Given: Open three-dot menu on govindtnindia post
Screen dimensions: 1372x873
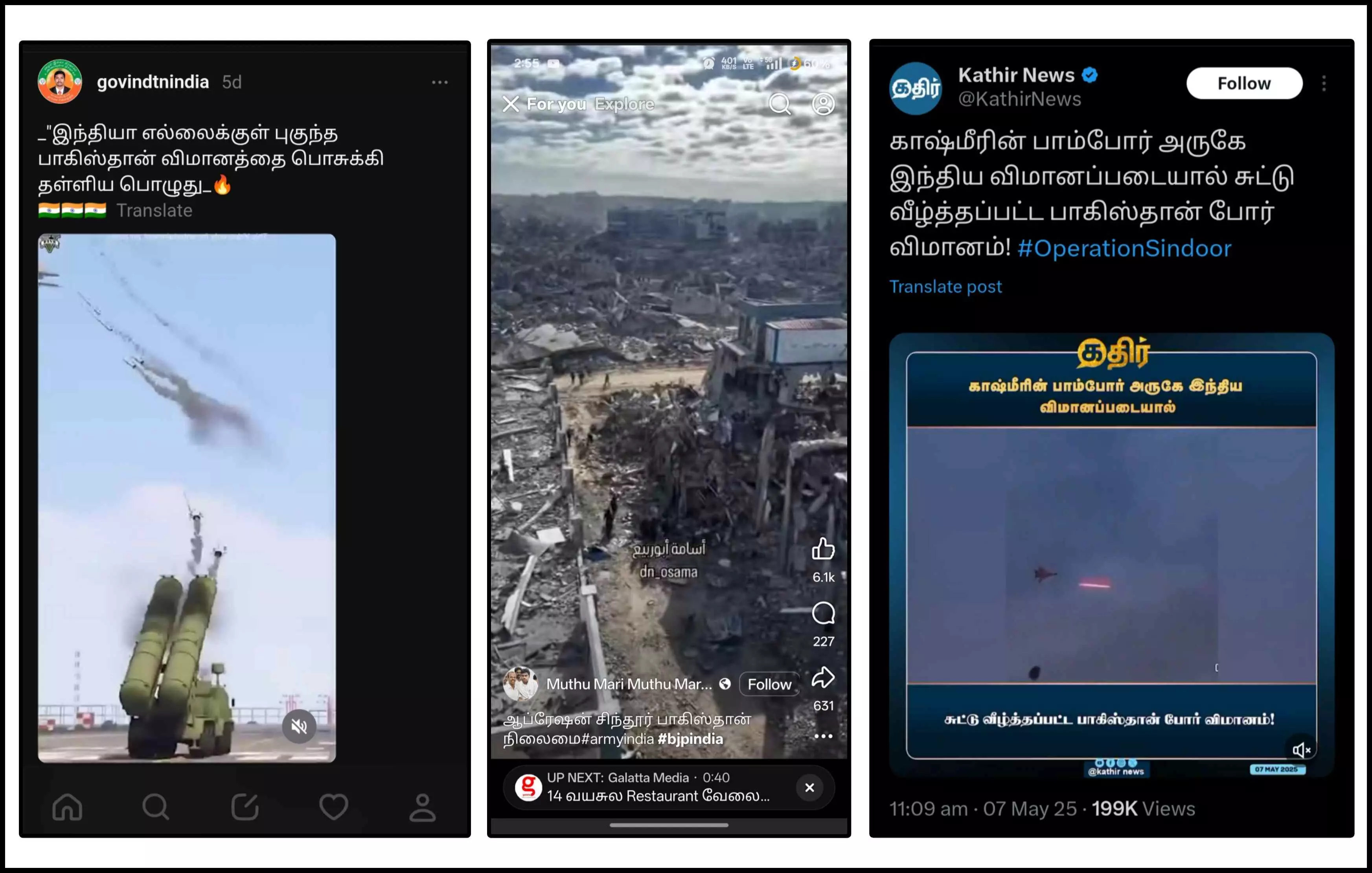Looking at the screenshot, I should (439, 83).
